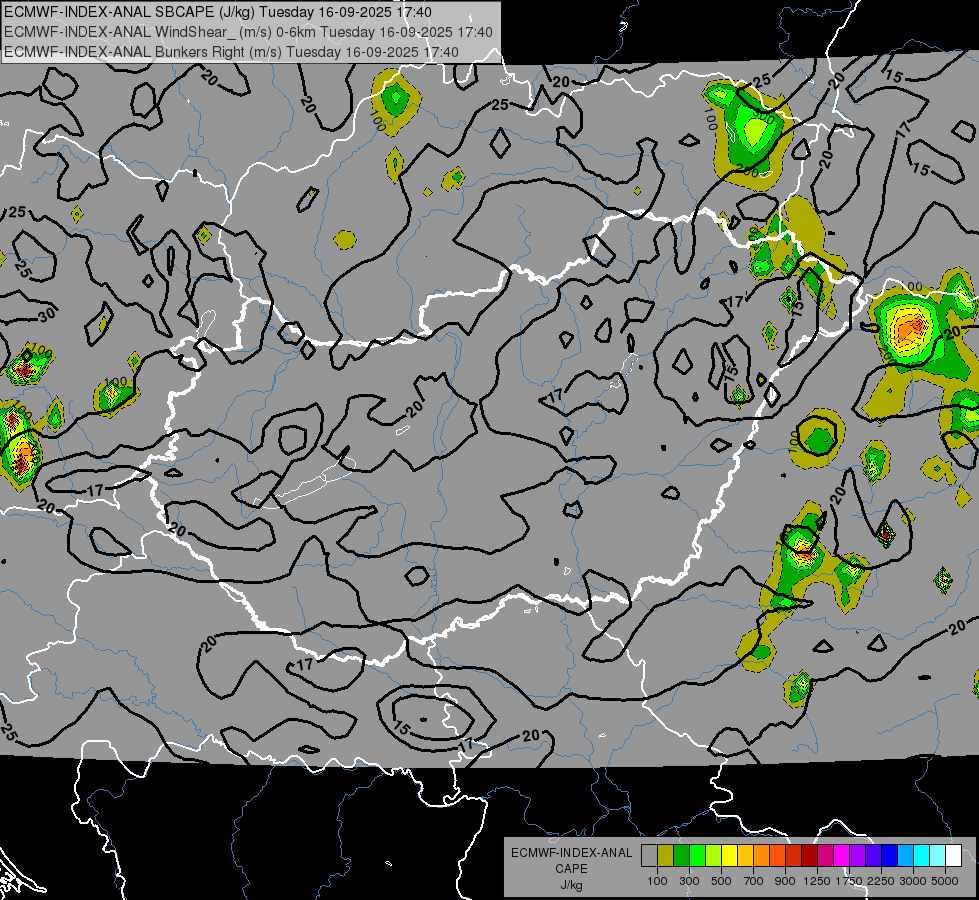
Task: Click the bright magenta legend swatch
Action: [842, 856]
